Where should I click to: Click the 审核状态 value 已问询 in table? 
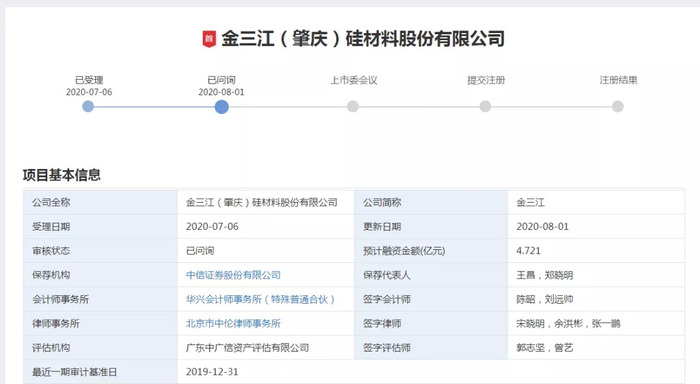coord(200,251)
